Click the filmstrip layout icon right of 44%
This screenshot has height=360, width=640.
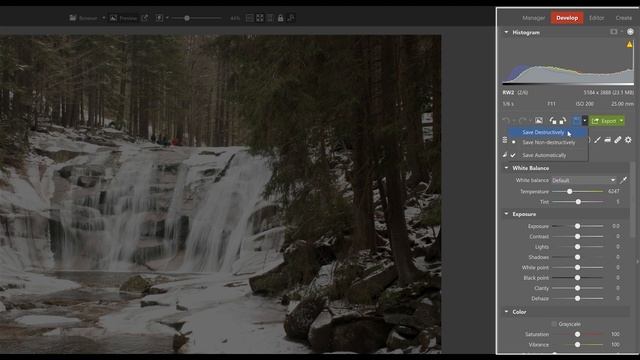point(249,18)
